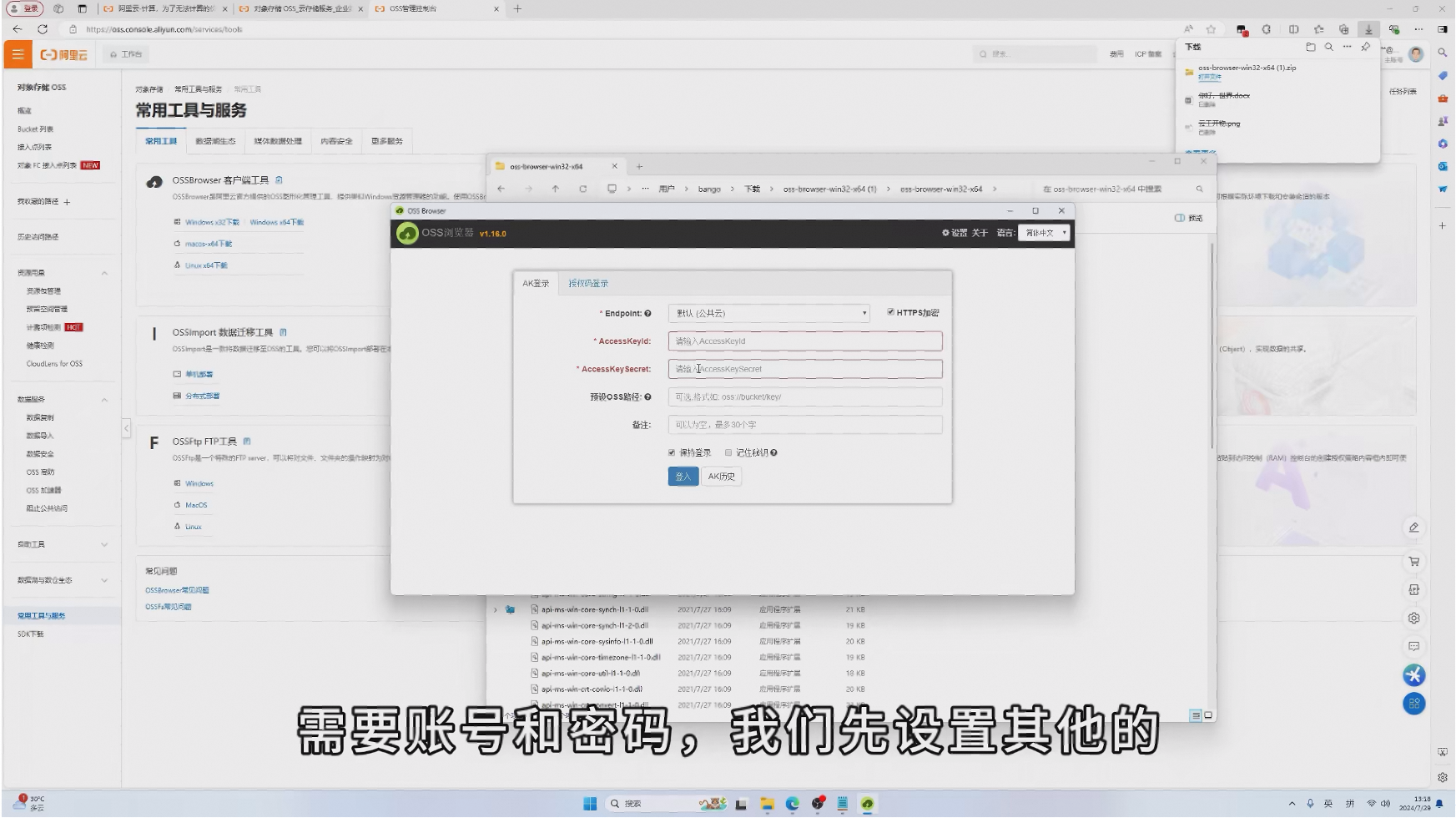This screenshot has height=818, width=1456.
Task: Click the 预设OSS路径 help question-mark icon
Action: point(647,397)
